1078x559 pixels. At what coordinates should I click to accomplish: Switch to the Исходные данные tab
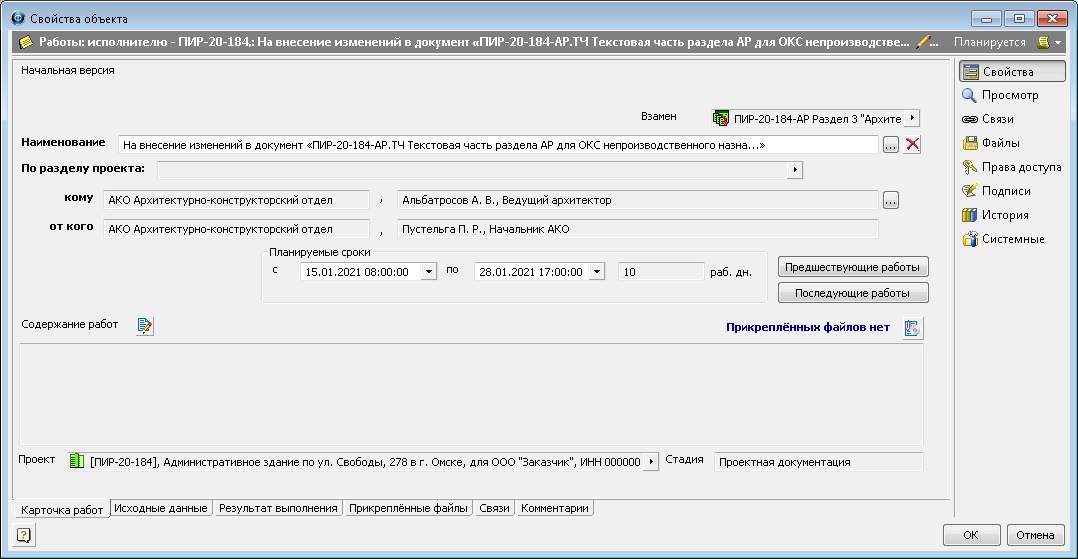(x=160, y=508)
